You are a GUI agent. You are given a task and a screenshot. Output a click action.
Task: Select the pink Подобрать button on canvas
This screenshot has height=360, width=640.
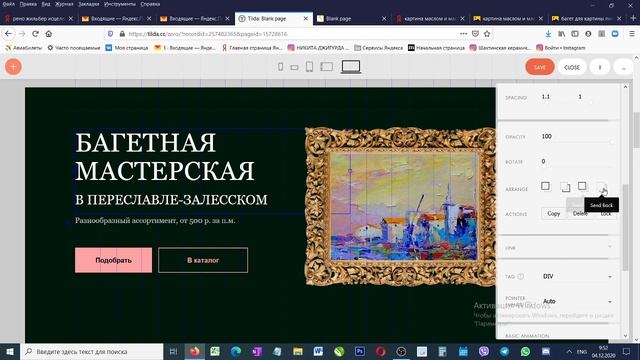113,260
